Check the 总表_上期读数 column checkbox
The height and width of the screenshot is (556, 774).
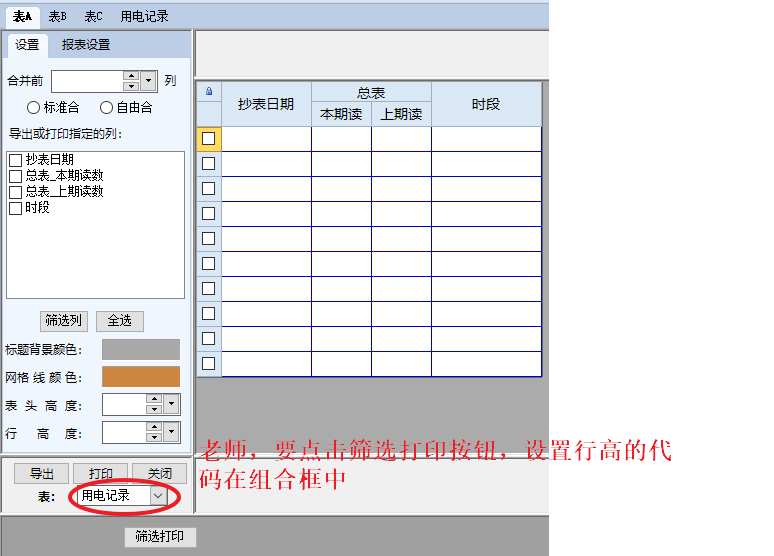point(15,192)
